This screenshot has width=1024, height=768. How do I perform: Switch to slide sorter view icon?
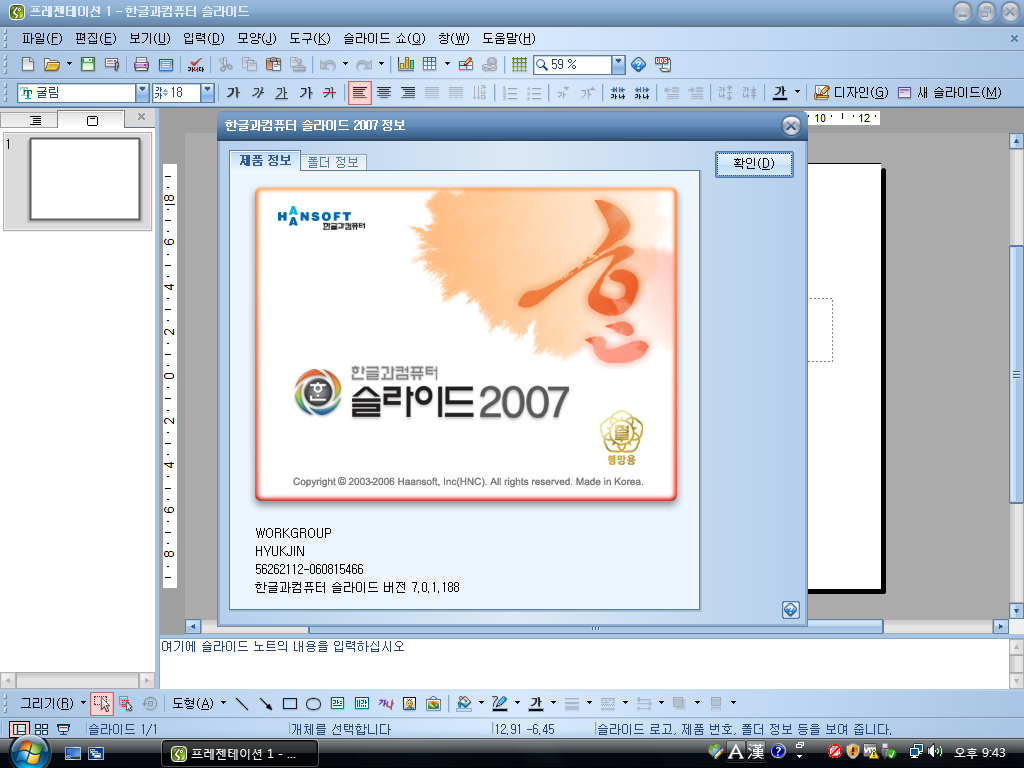(x=42, y=729)
